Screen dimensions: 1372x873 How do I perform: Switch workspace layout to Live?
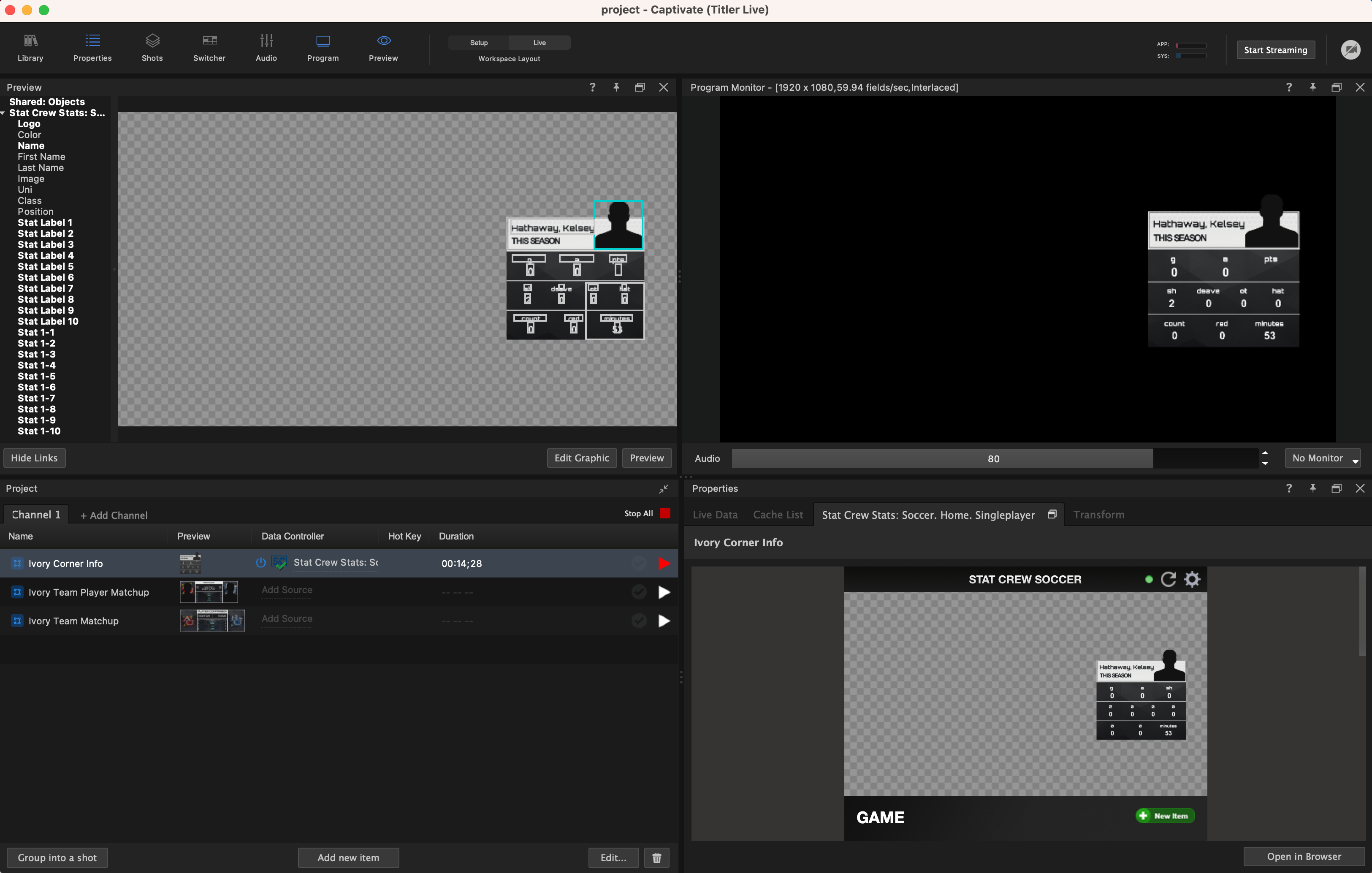(x=539, y=43)
